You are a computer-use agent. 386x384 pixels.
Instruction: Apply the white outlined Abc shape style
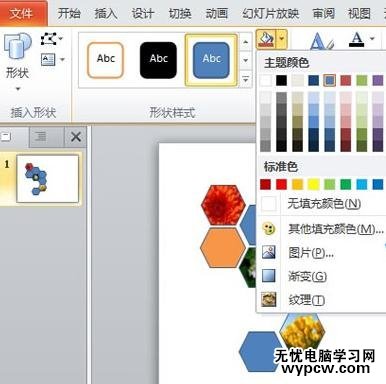point(106,60)
